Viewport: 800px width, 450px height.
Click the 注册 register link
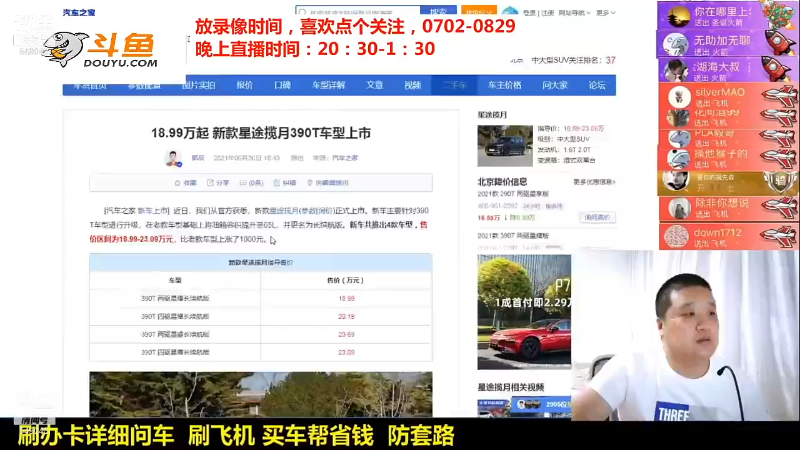click(547, 13)
